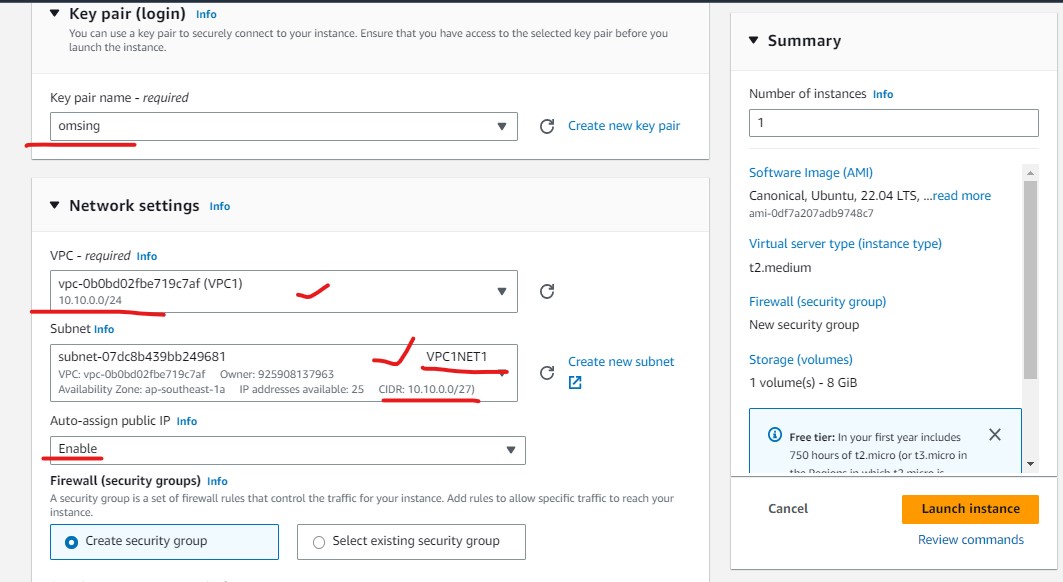
Task: Open the VPC selection dropdown
Action: 284,291
